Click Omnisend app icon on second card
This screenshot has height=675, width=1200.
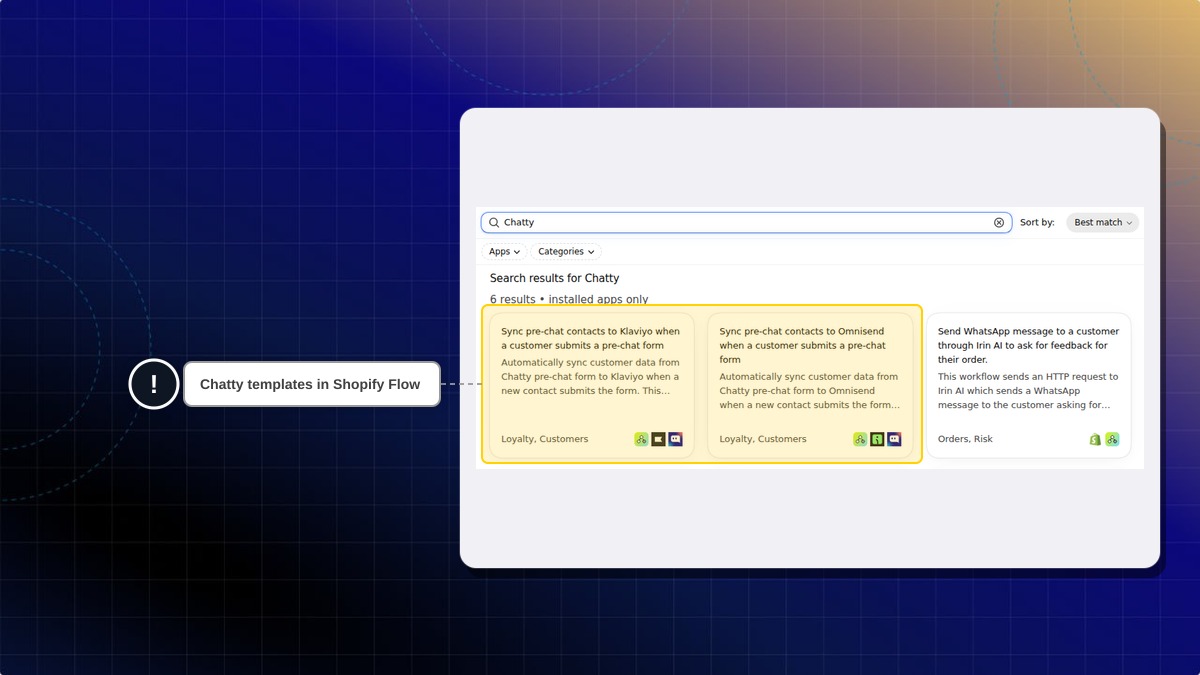[x=877, y=439]
